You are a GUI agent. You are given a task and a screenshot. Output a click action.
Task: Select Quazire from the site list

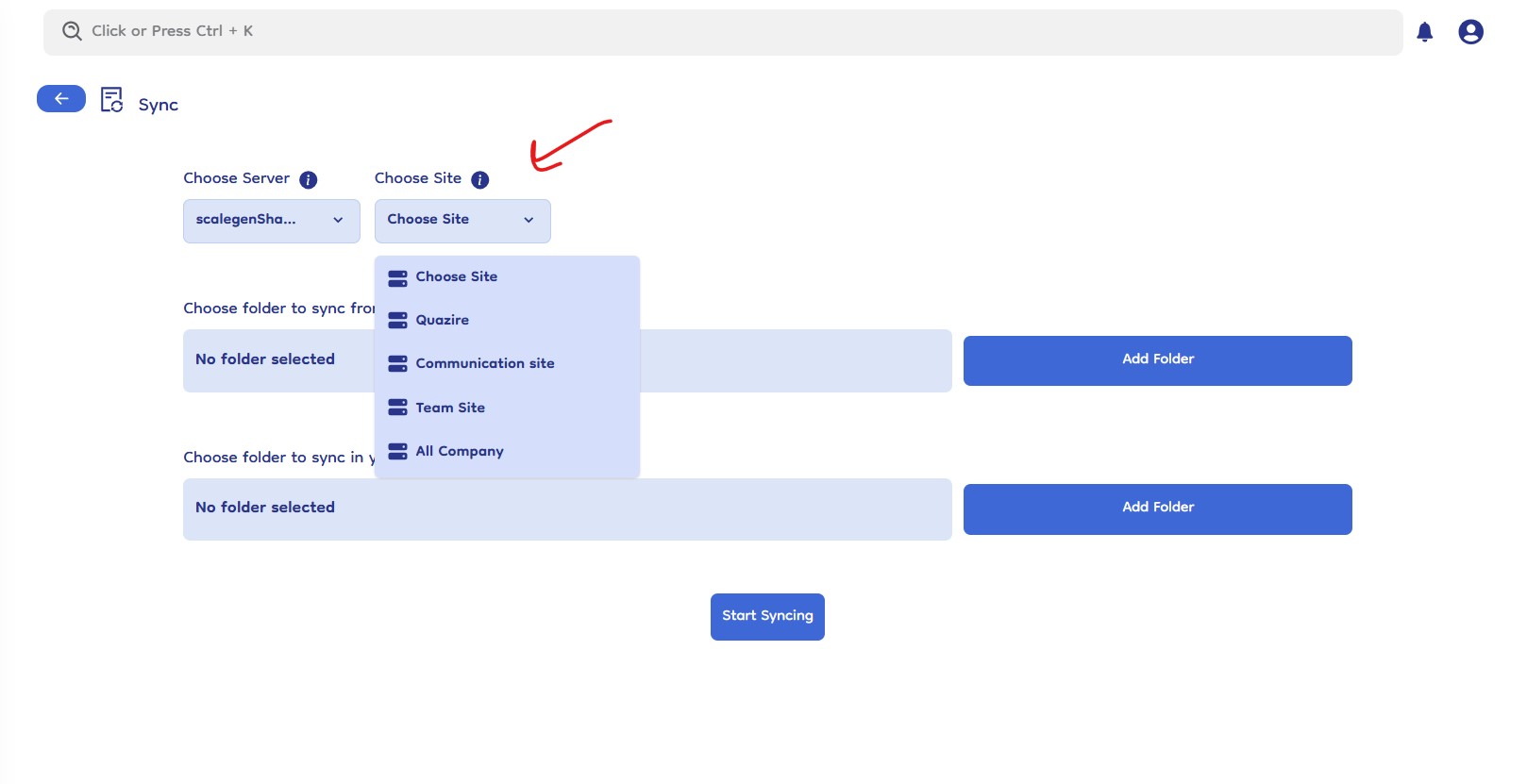point(443,320)
